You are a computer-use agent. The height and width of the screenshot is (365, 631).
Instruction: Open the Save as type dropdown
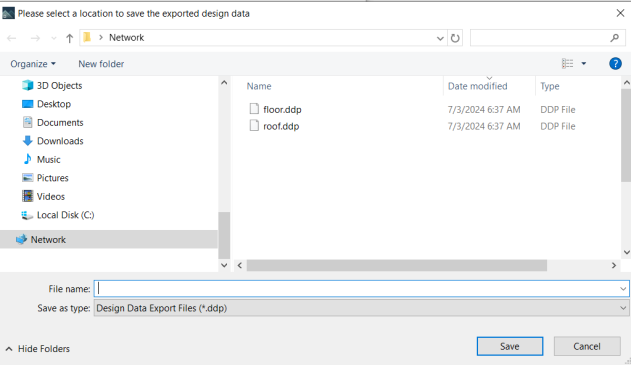[361, 308]
